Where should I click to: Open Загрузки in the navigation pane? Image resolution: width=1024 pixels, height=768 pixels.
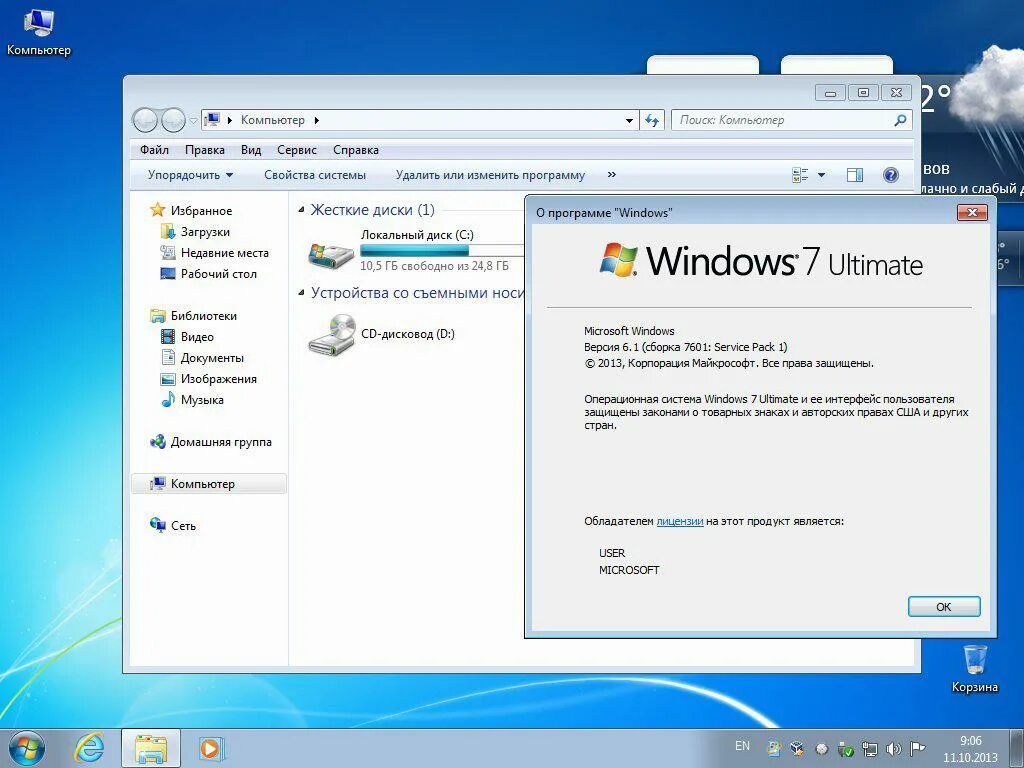(x=205, y=232)
